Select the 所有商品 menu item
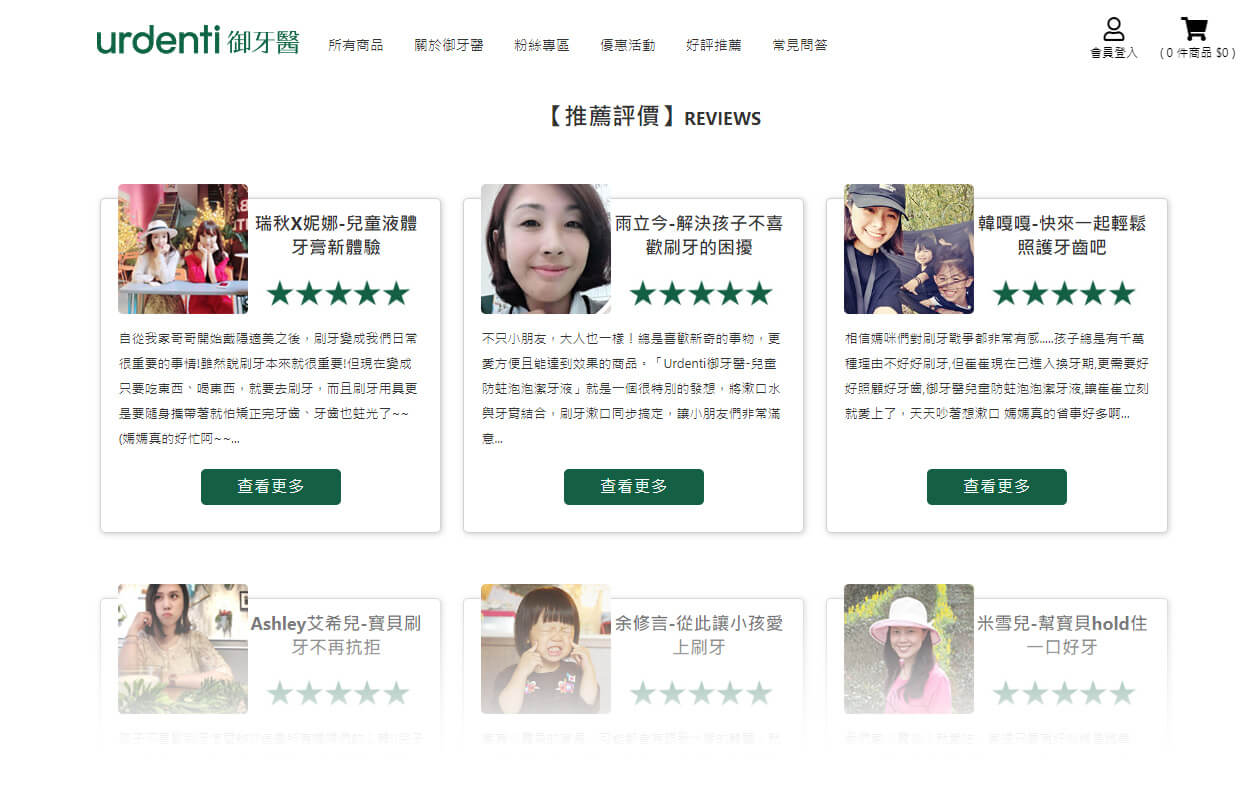This screenshot has height=800, width=1260. [356, 45]
